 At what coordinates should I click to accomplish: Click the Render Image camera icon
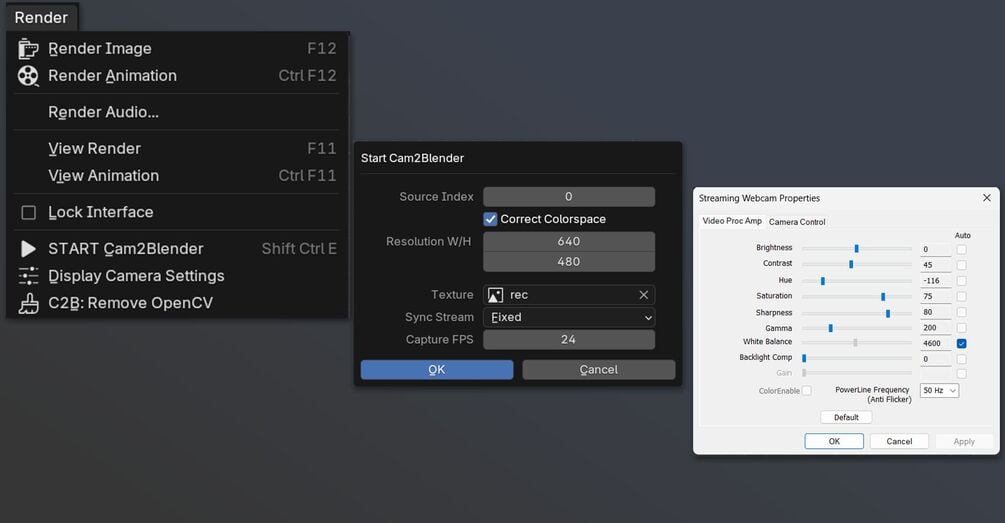pos(28,49)
